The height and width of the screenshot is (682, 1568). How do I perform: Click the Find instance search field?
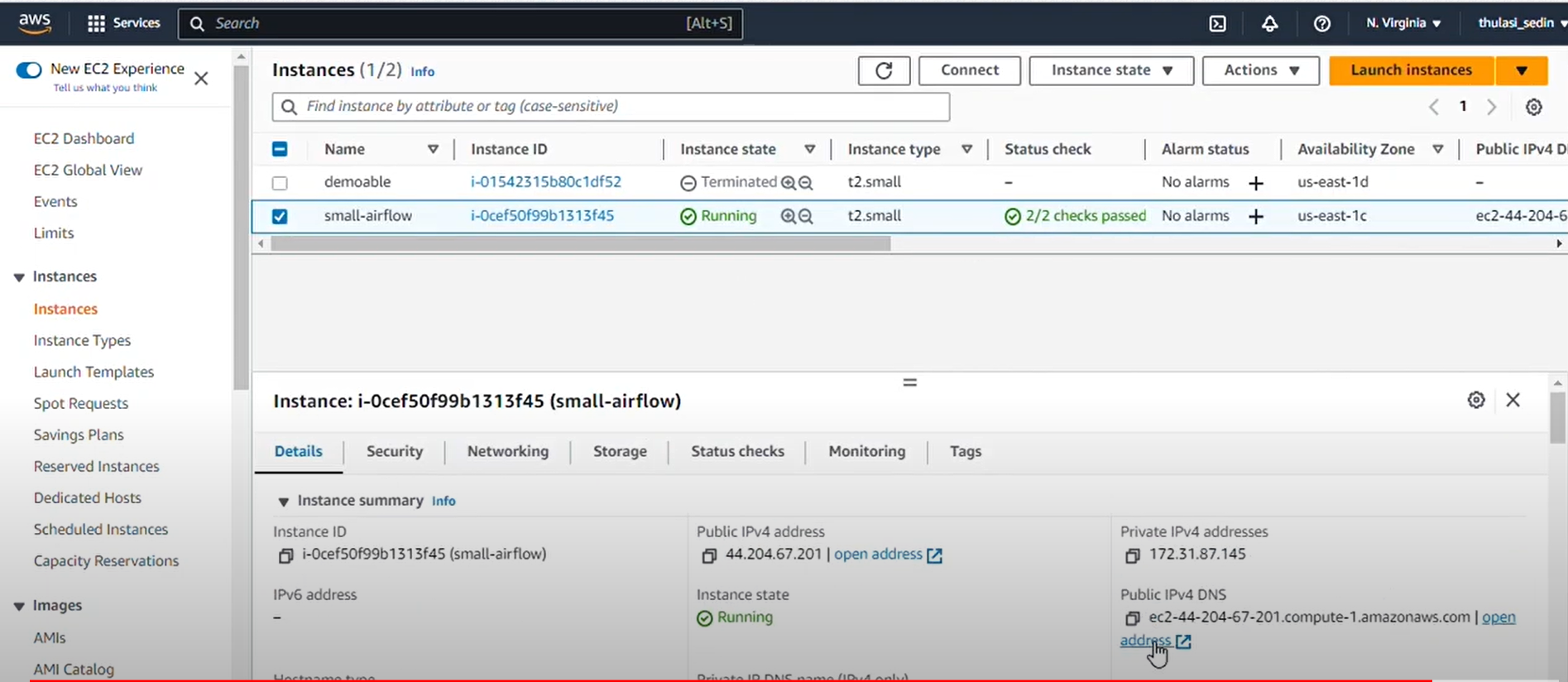click(x=611, y=107)
